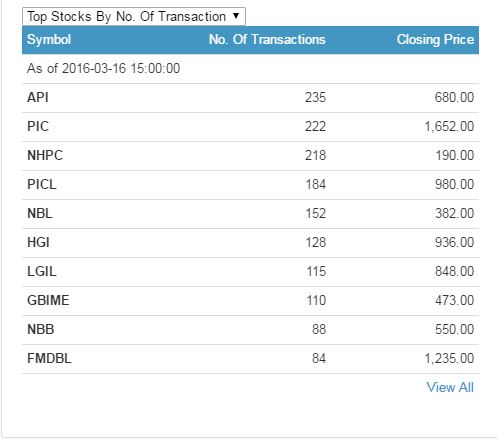Image resolution: width=497 pixels, height=445 pixels.
Task: Open the Top Stocks By No. Of Transaction dropdown
Action: (x=134, y=16)
